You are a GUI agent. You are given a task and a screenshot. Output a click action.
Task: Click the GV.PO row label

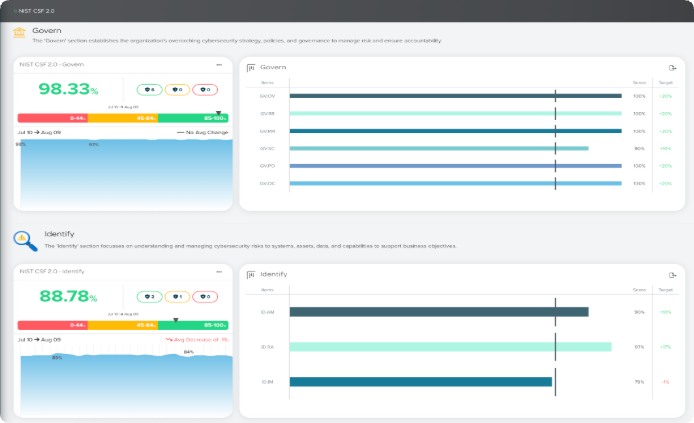coord(267,166)
